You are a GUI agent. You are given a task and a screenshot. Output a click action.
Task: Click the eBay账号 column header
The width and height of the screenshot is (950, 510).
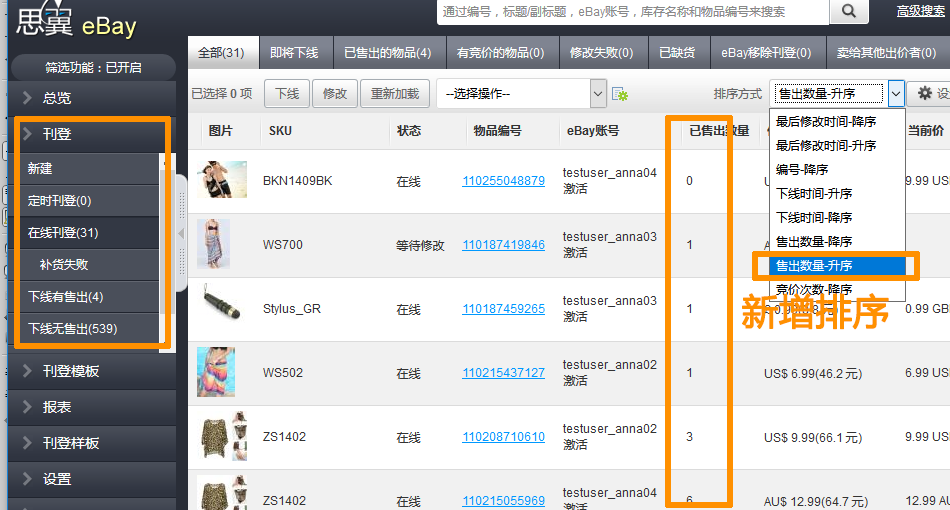pyautogui.click(x=593, y=131)
